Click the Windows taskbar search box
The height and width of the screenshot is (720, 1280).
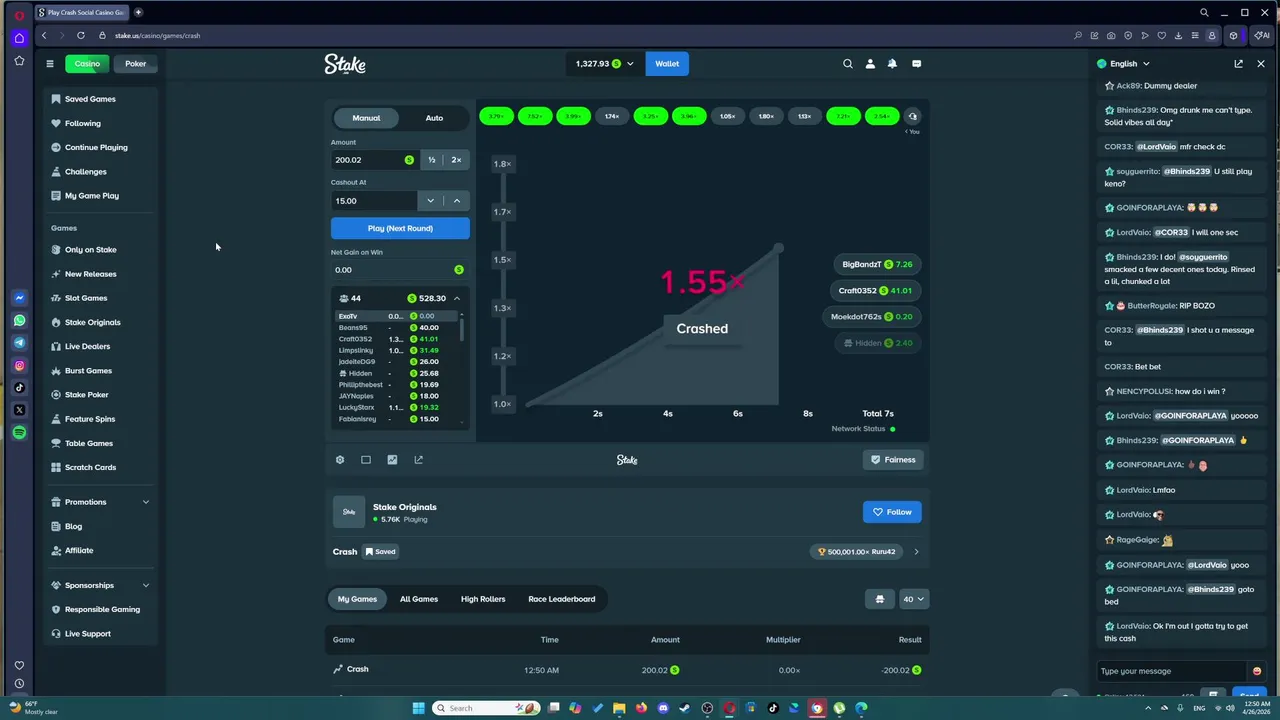485,708
